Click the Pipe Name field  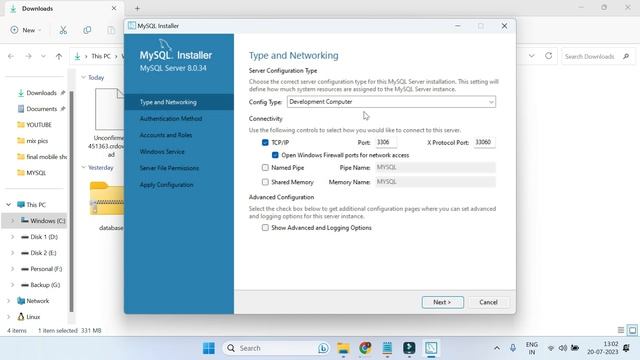[436, 167]
